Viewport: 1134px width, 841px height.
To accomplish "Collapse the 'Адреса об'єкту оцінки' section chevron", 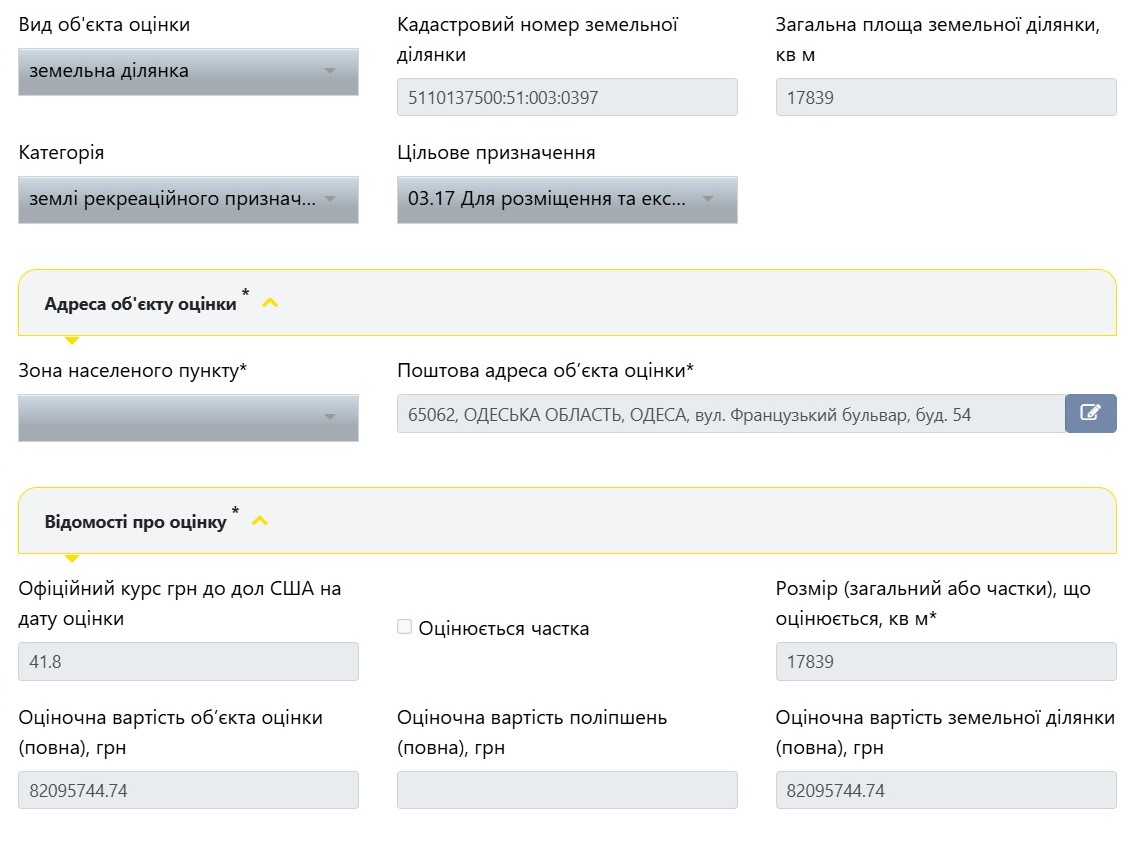I will [x=270, y=303].
